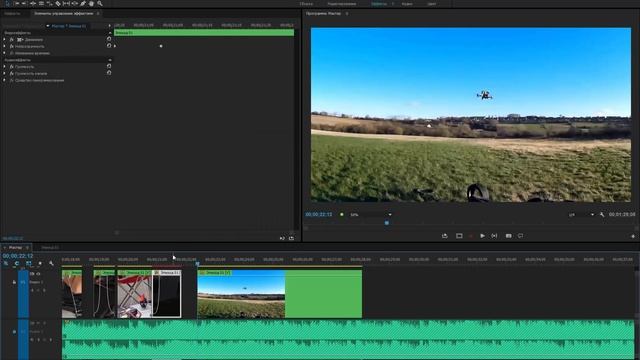Toggle the fx switch for Opacity

(12, 46)
